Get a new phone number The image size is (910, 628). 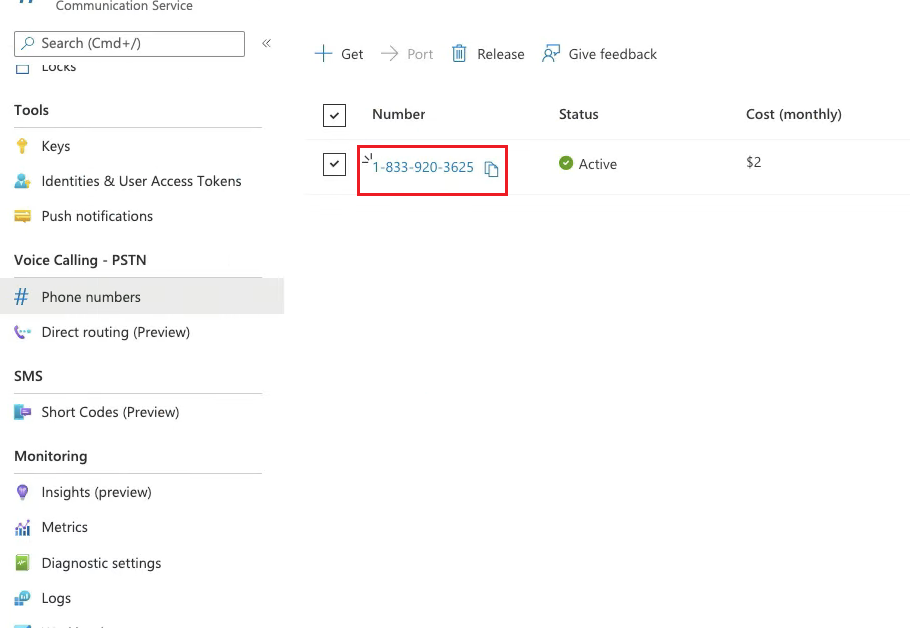[x=339, y=53]
